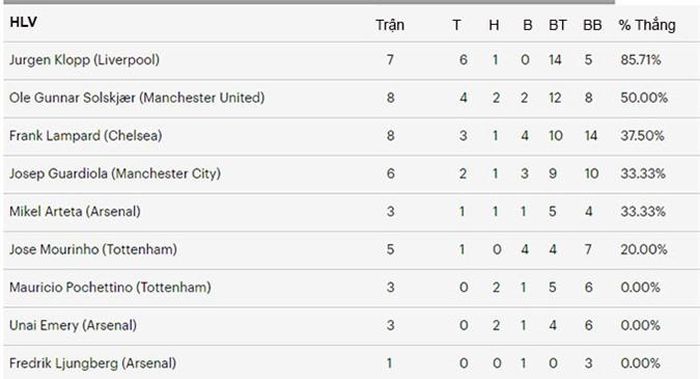This screenshot has height=379, width=700.
Task: Click the % Thắng column header
Action: point(647,25)
